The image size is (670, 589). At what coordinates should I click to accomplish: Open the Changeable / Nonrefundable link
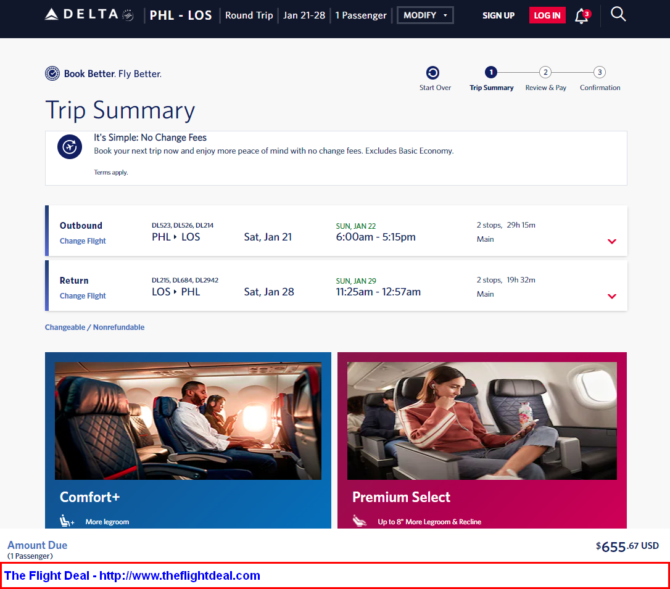pyautogui.click(x=94, y=327)
